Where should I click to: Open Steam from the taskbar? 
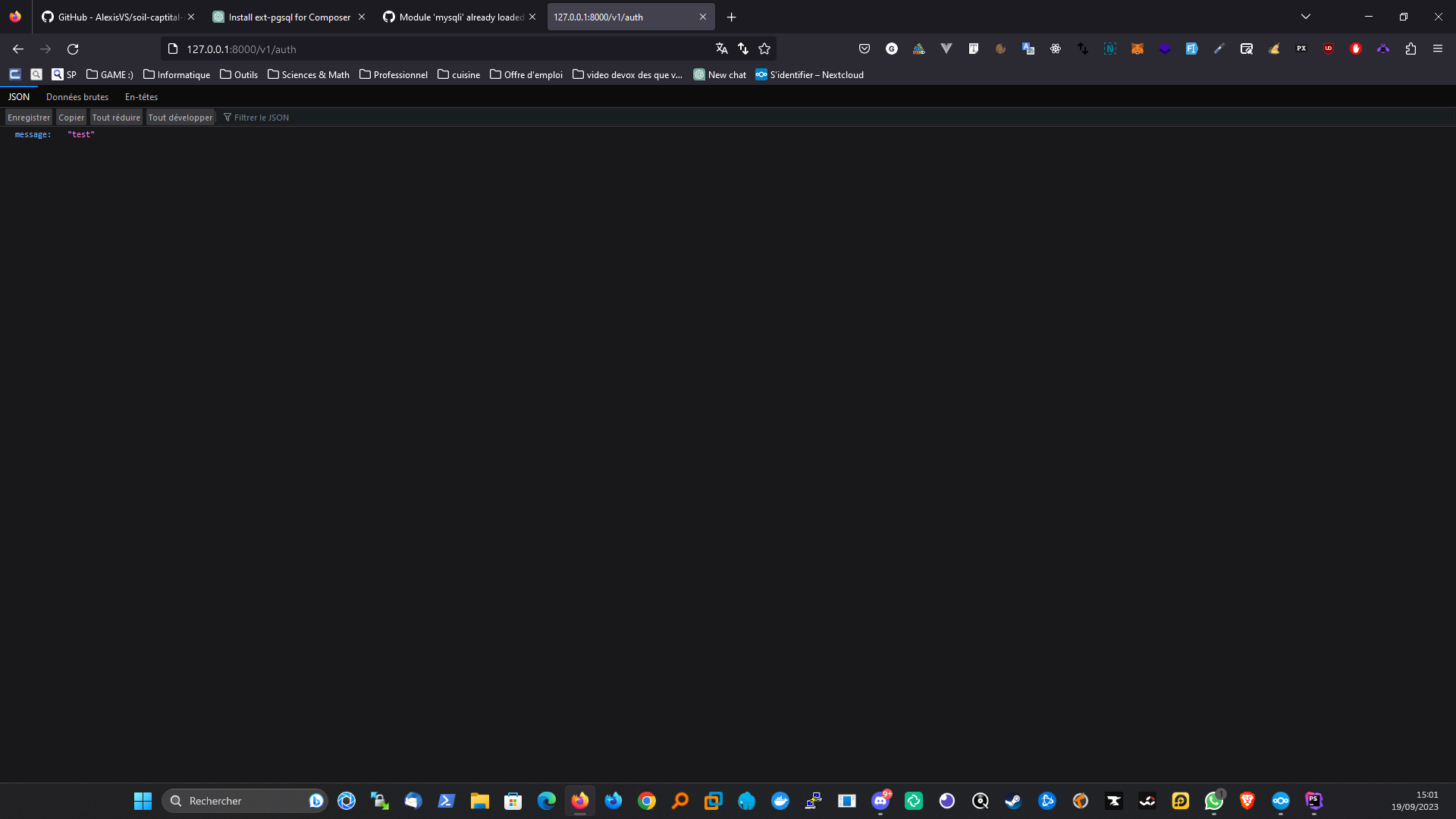[1013, 801]
